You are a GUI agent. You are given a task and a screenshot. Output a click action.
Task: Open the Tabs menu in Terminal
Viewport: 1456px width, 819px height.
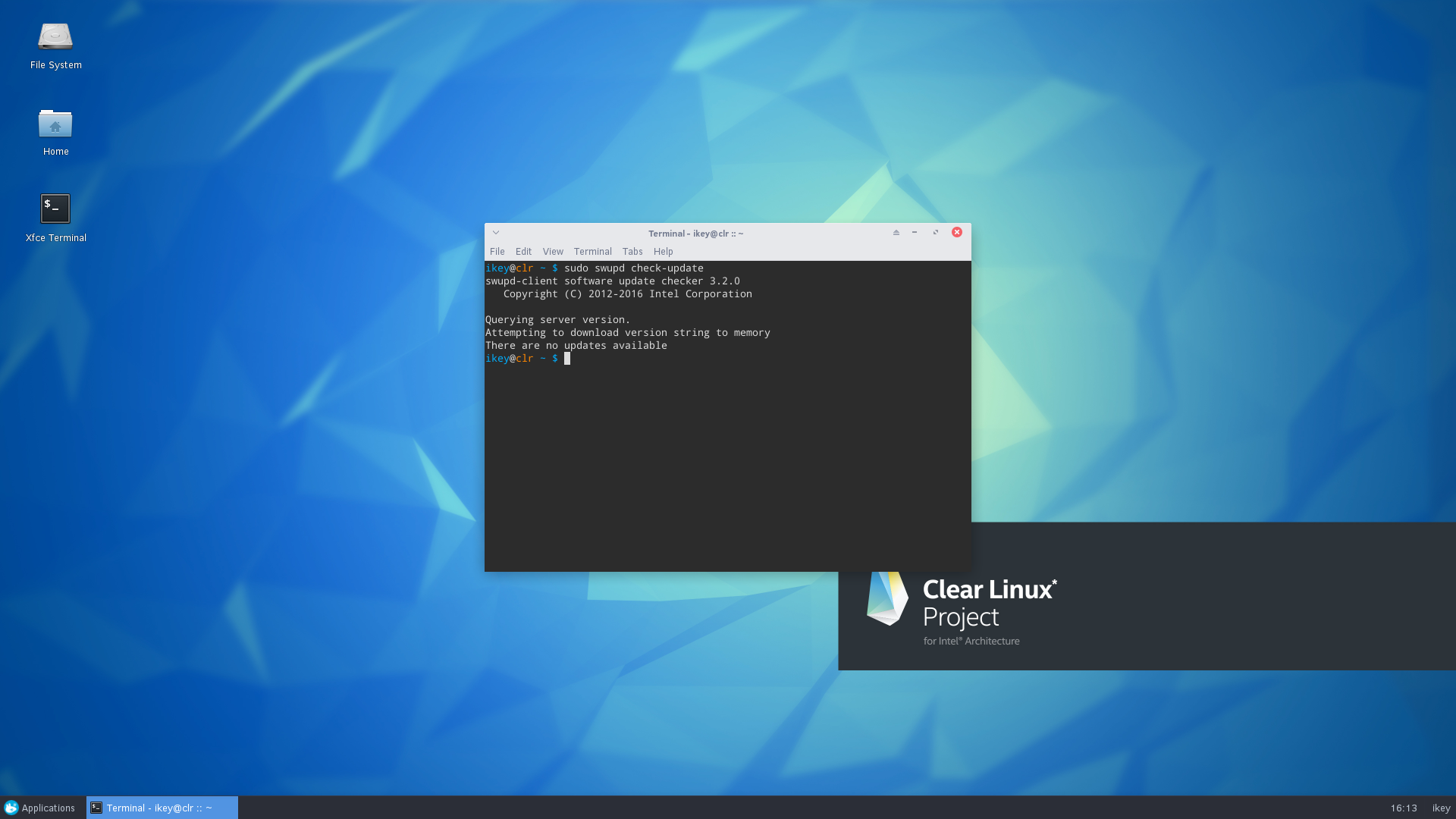pyautogui.click(x=632, y=252)
